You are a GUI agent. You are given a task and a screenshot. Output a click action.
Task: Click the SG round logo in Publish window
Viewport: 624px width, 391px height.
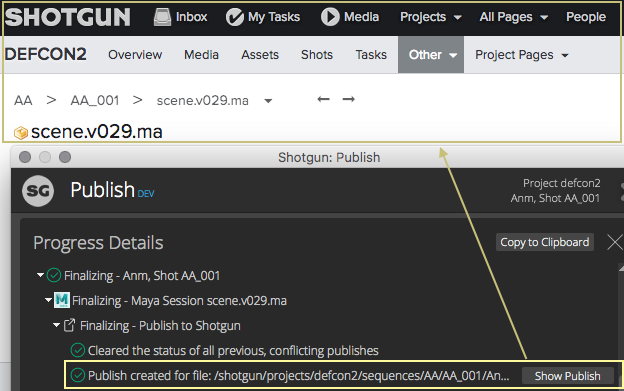point(38,191)
